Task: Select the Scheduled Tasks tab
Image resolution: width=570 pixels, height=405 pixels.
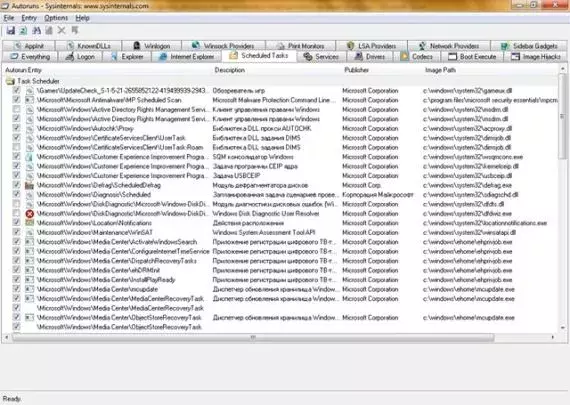Action: tap(259, 56)
